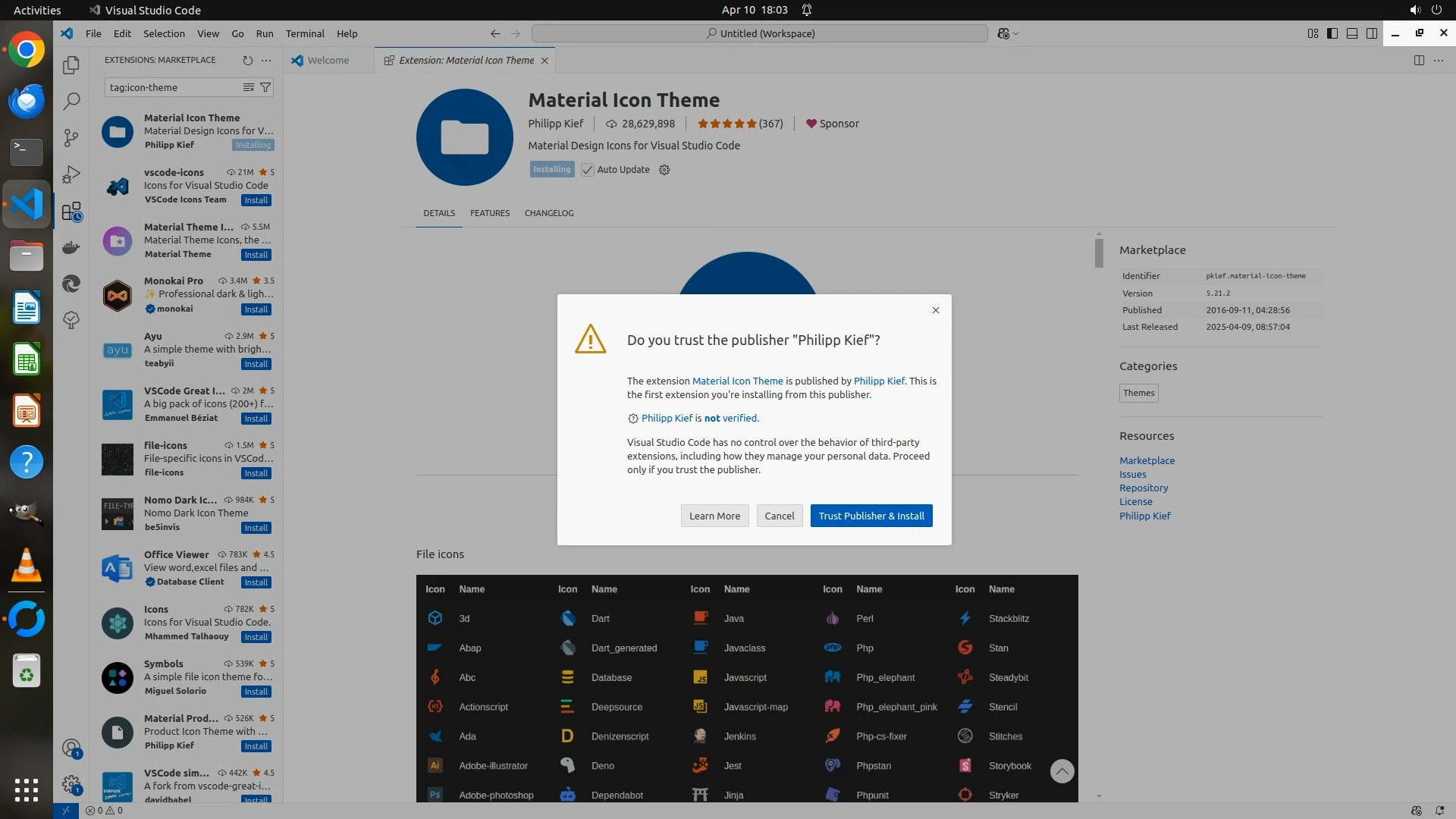Open the Docker view in activity bar
Image resolution: width=1456 pixels, height=819 pixels.
[x=71, y=247]
